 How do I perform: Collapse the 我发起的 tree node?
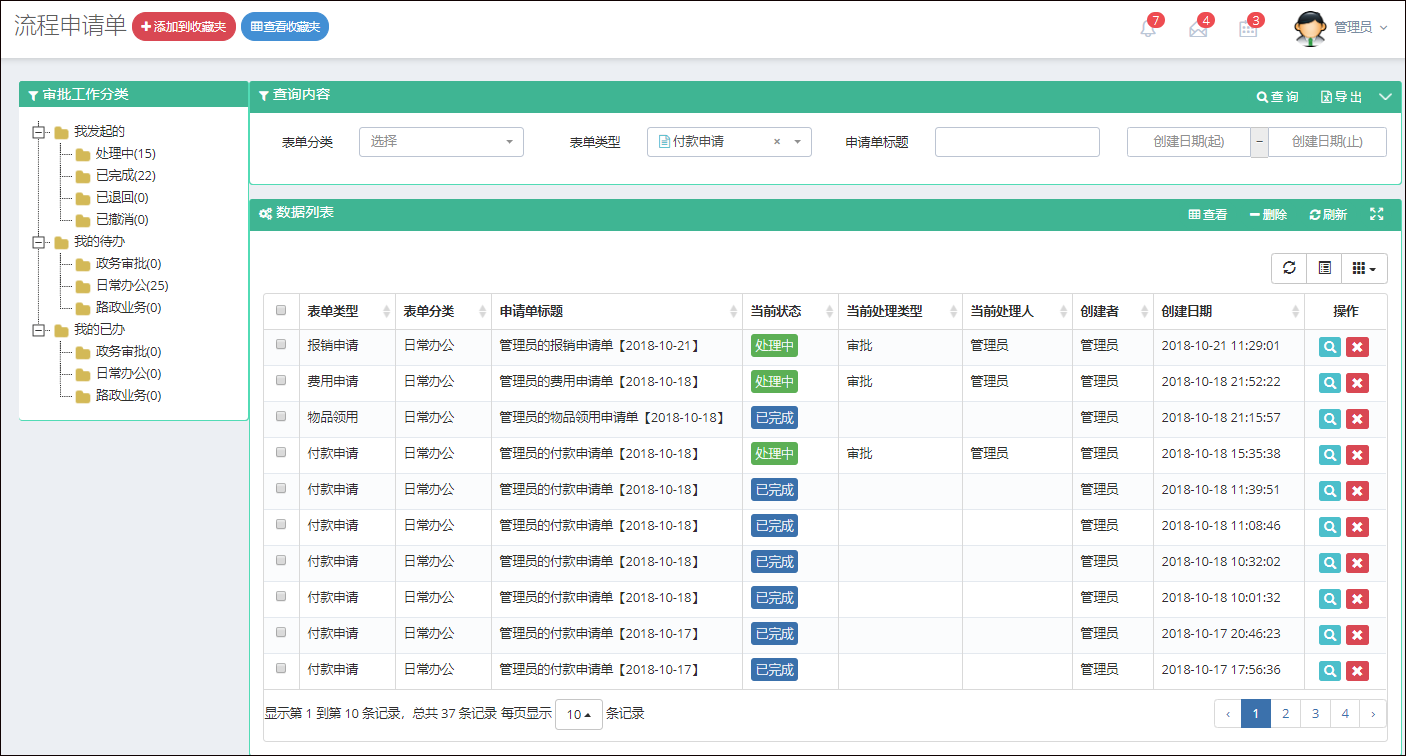click(x=40, y=131)
